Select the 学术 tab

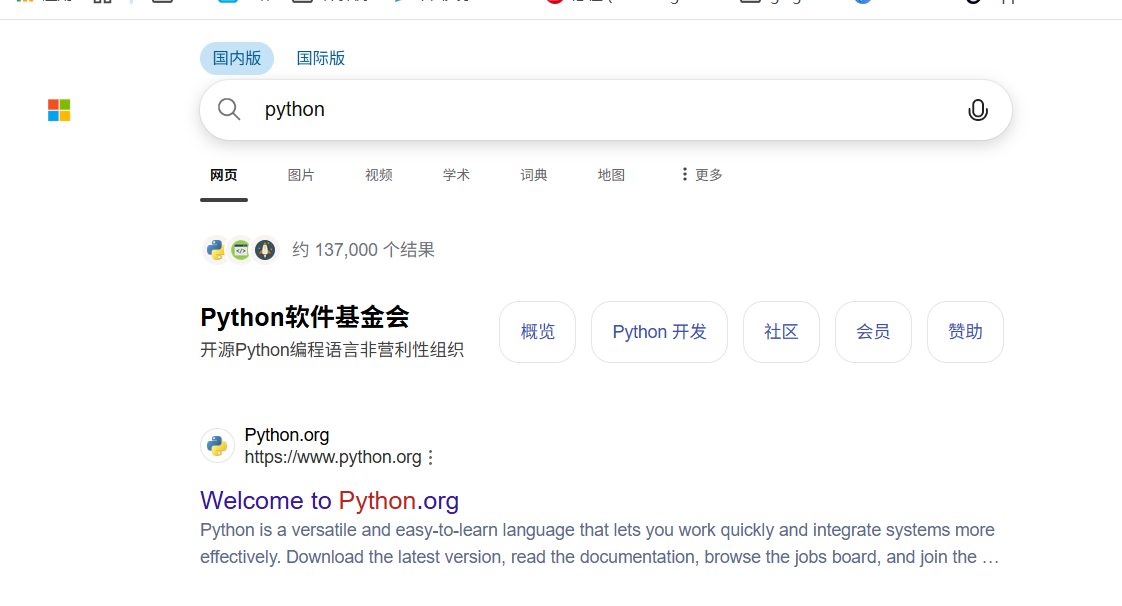(x=456, y=175)
